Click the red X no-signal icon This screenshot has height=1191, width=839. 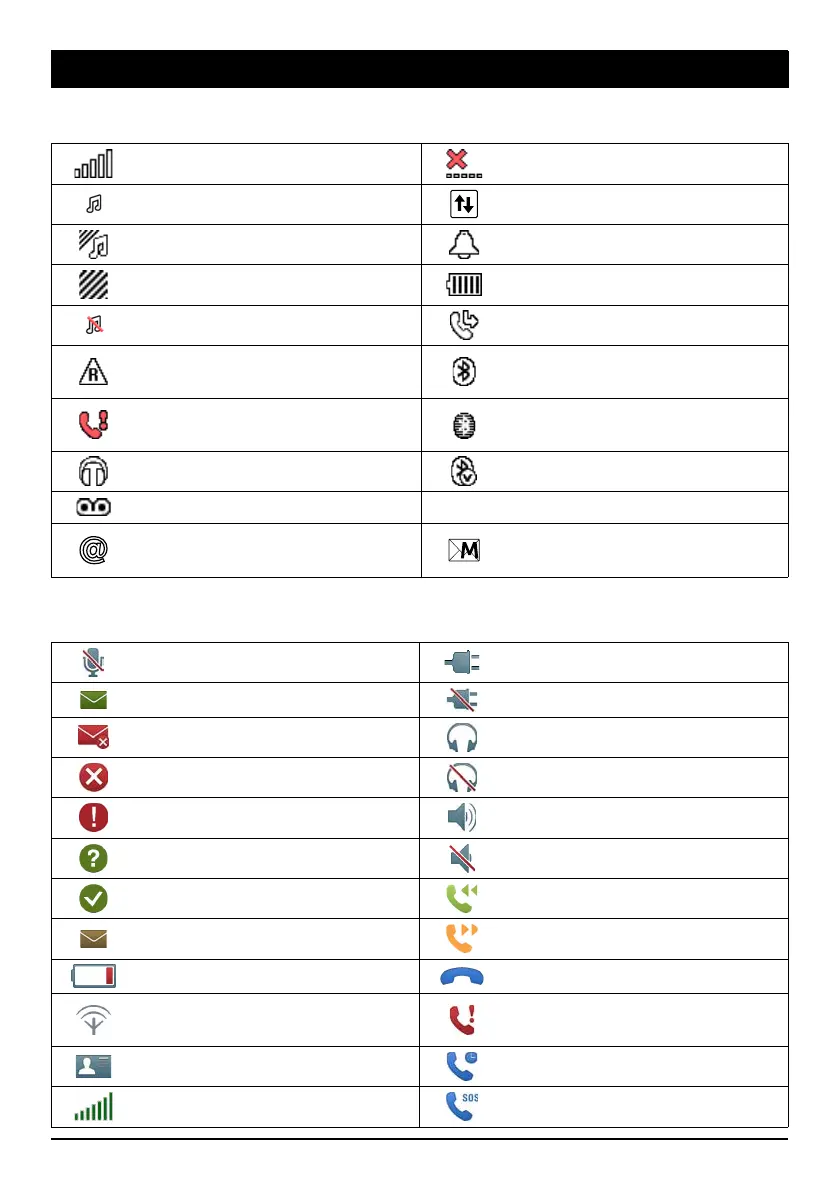[463, 164]
